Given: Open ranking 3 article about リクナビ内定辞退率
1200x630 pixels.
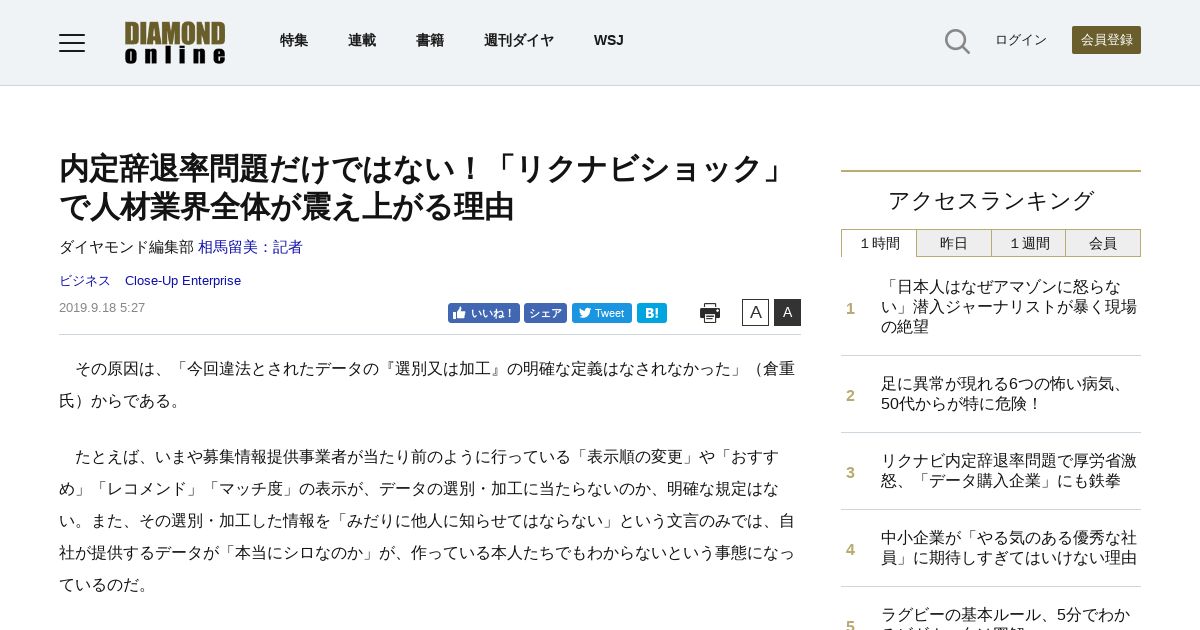Looking at the screenshot, I should [1009, 470].
